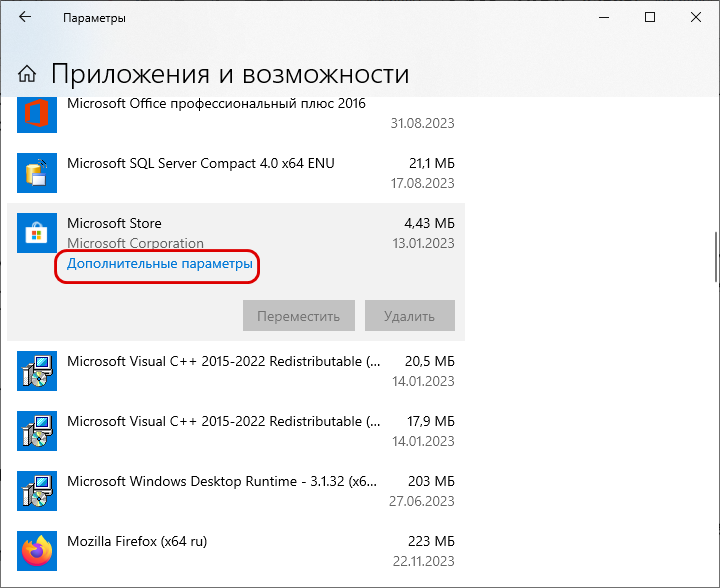
Task: Click the 21,1 МБ size value
Action: pos(432,163)
